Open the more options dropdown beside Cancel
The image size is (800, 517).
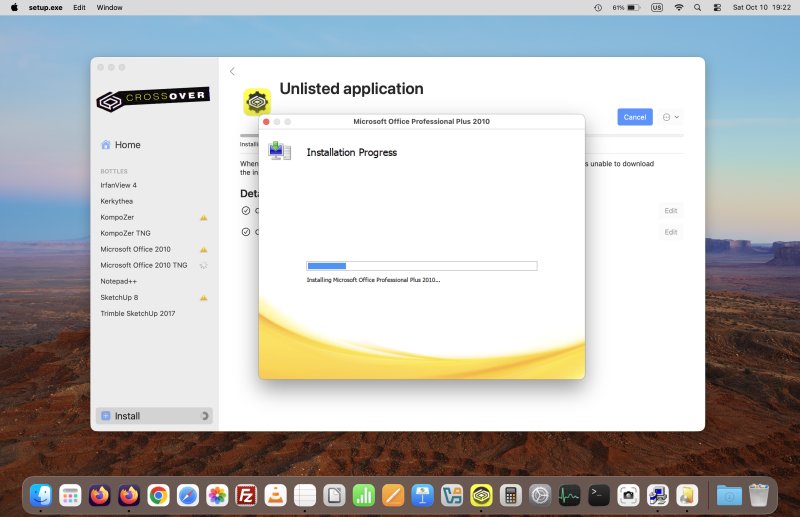coord(671,117)
